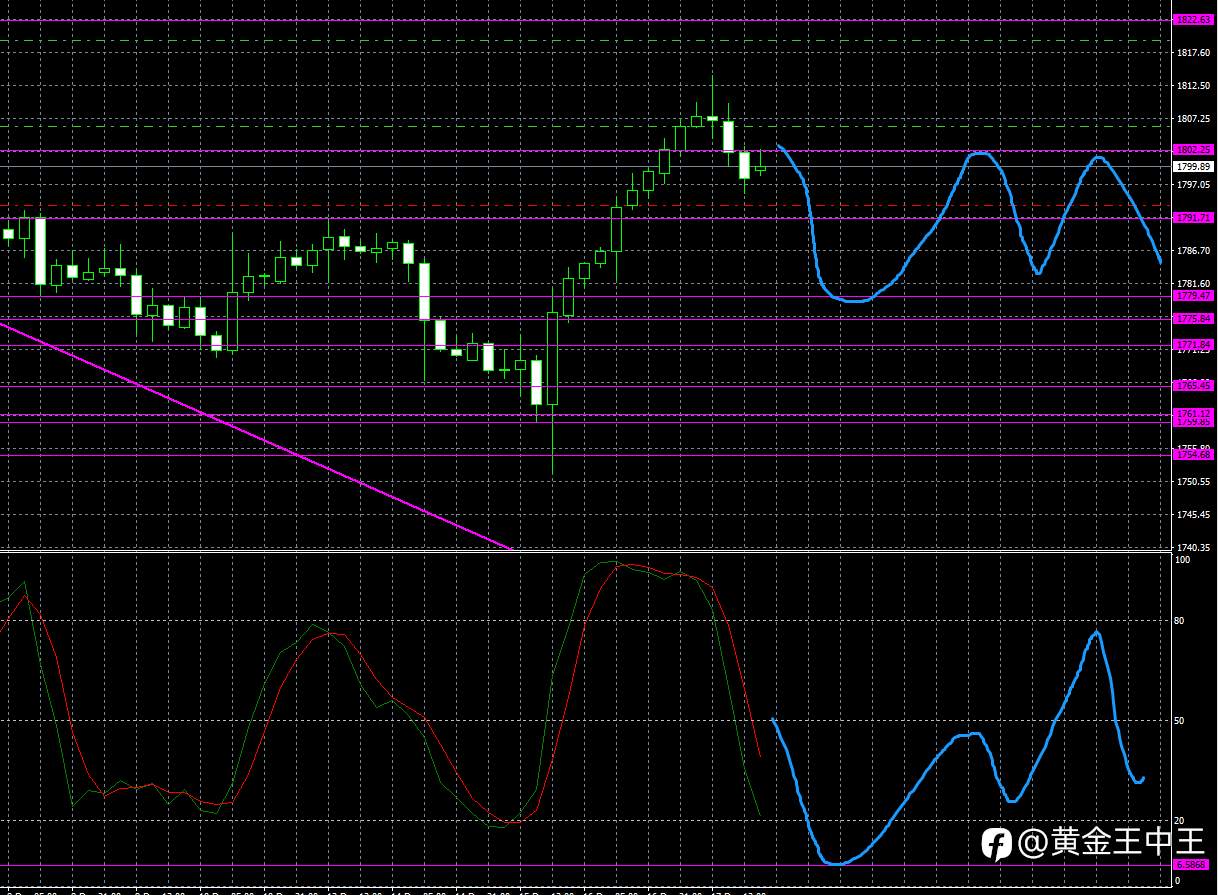Click the 1754.68 magenta price label
This screenshot has width=1219, height=895.
click(1193, 455)
